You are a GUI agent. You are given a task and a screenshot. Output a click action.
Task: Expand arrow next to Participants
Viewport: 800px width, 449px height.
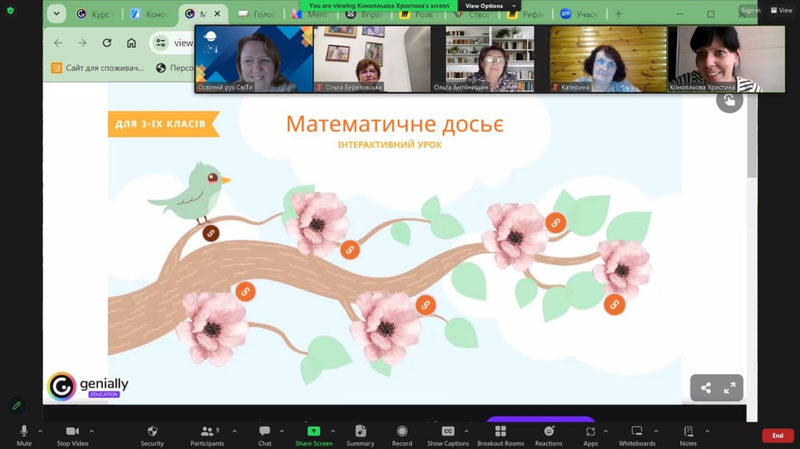click(x=235, y=432)
